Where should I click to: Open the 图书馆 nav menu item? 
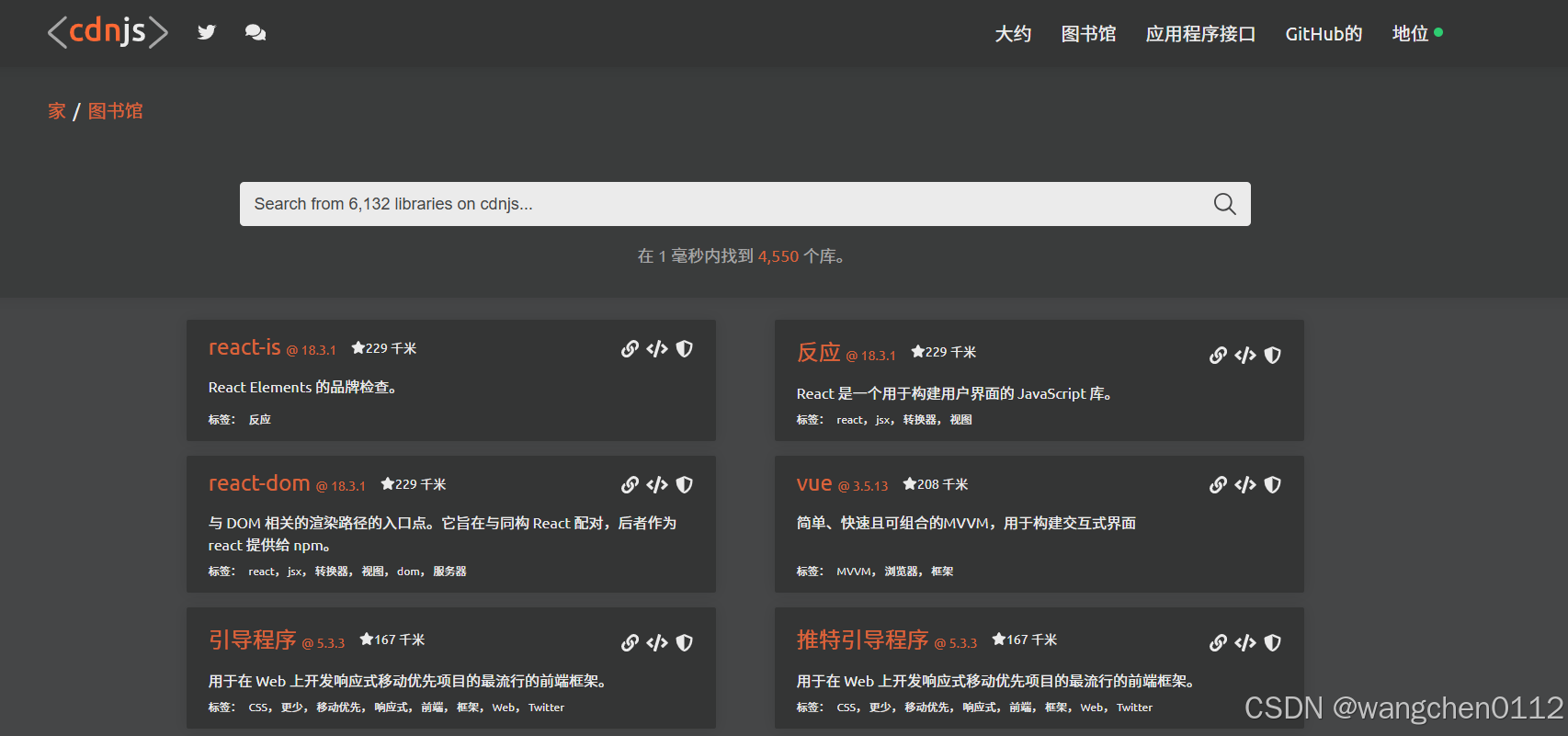point(1088,34)
